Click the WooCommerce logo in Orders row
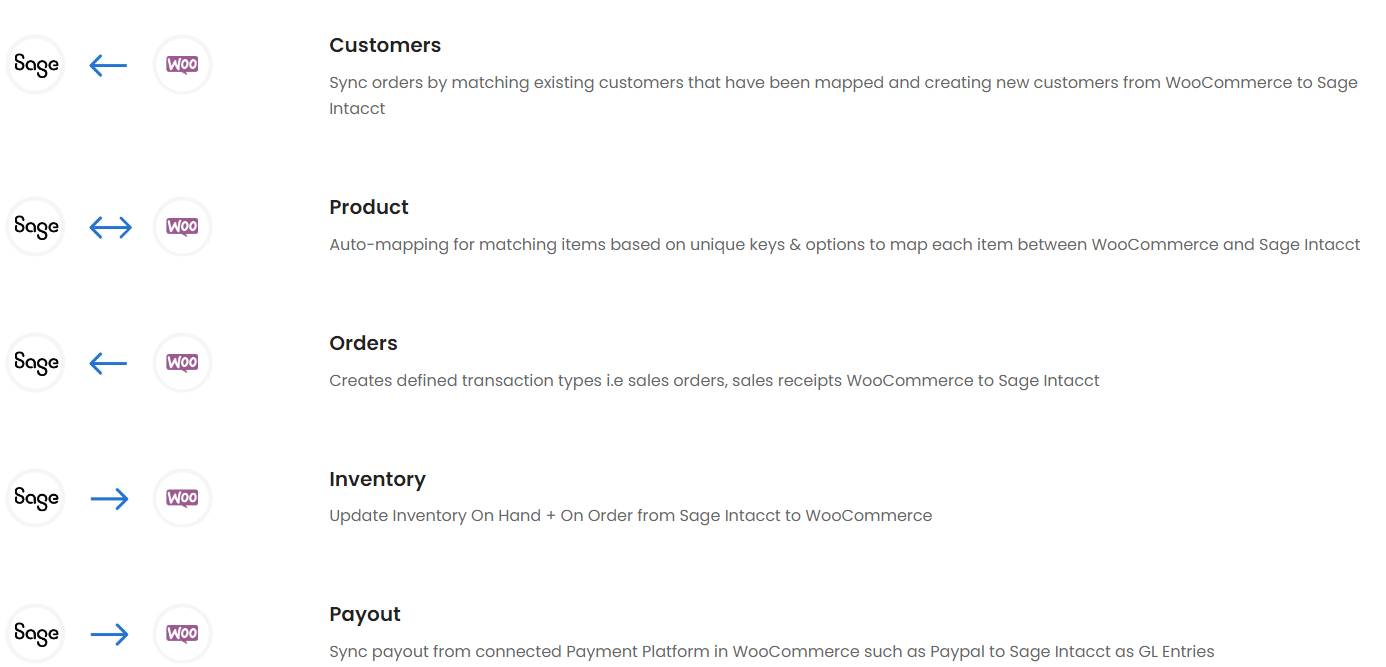 tap(182, 362)
